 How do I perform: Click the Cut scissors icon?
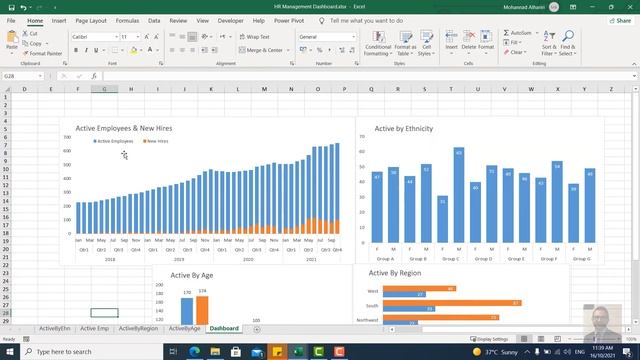25,33
